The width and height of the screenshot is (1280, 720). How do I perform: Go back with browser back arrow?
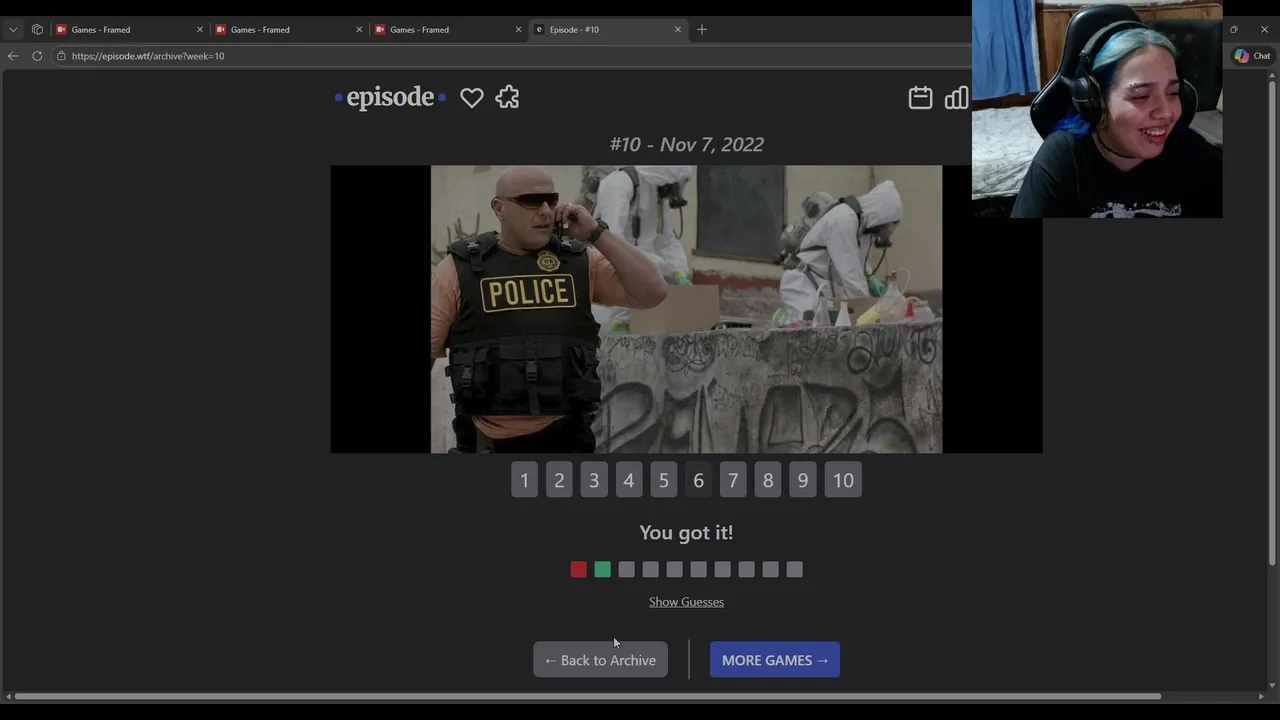coord(13,56)
